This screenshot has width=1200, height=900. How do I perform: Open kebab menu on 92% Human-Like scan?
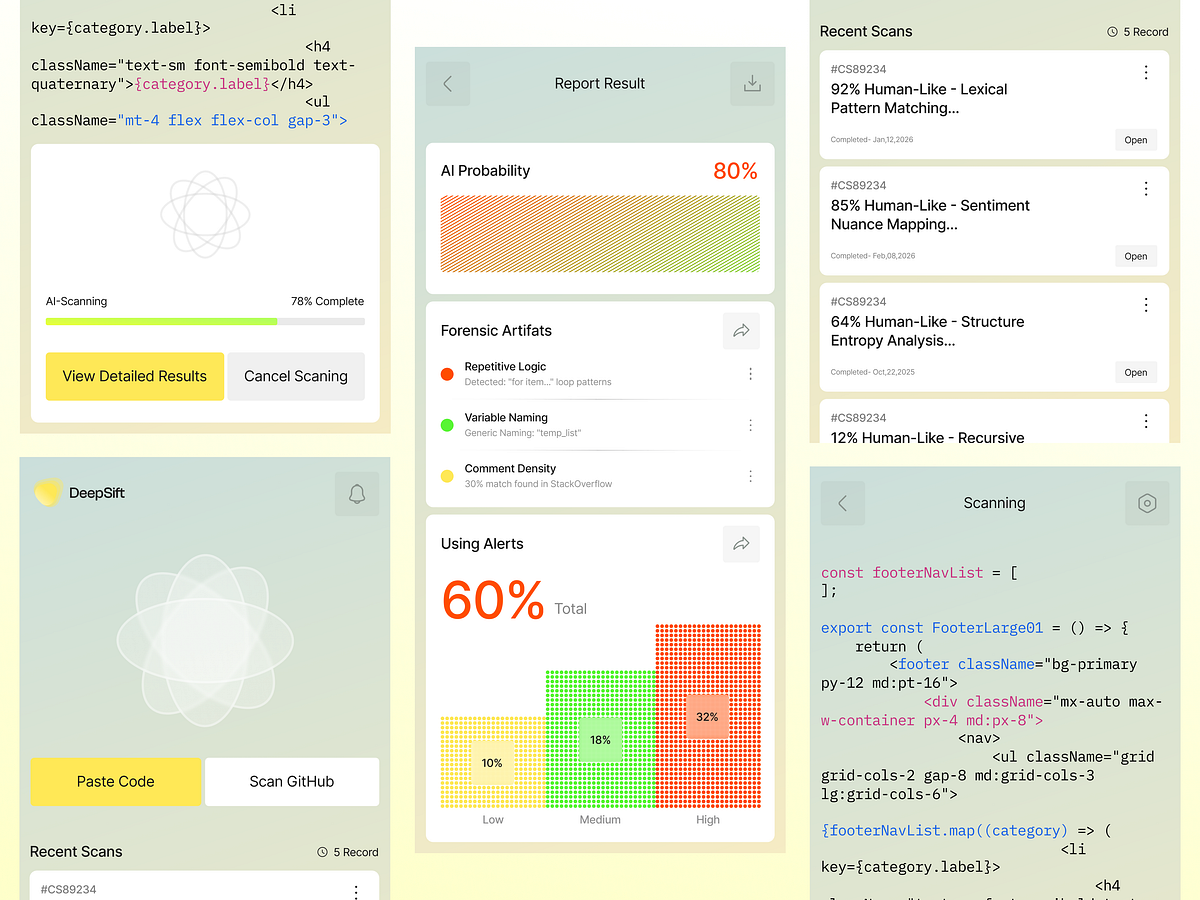coord(1146,72)
